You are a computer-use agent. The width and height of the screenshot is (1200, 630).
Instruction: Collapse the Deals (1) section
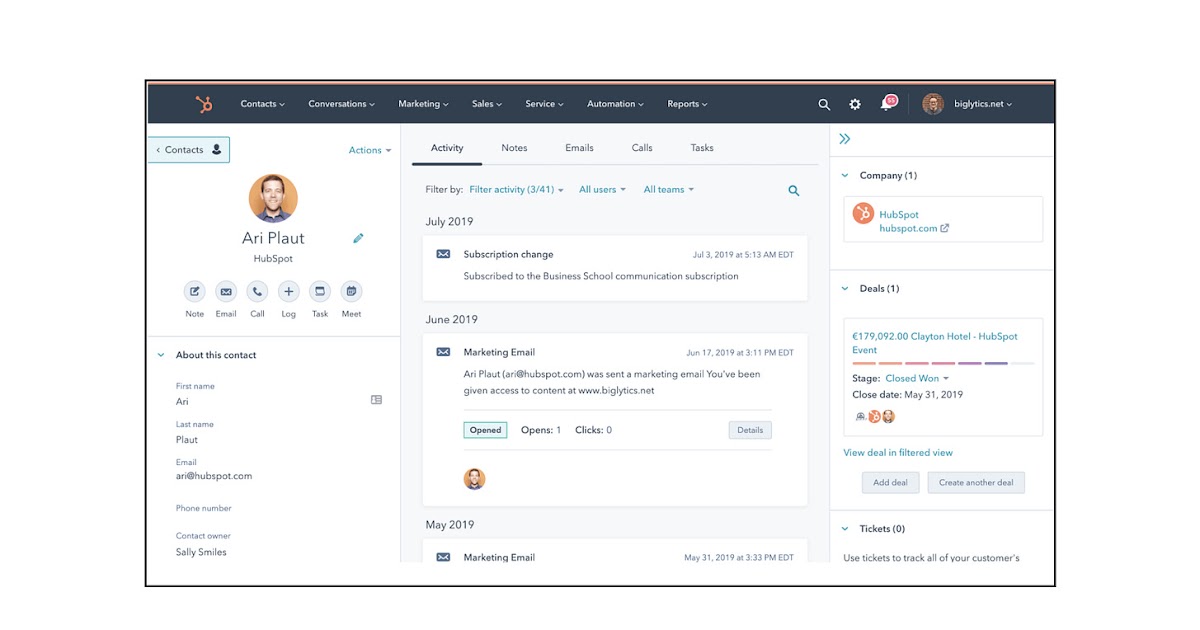845,289
